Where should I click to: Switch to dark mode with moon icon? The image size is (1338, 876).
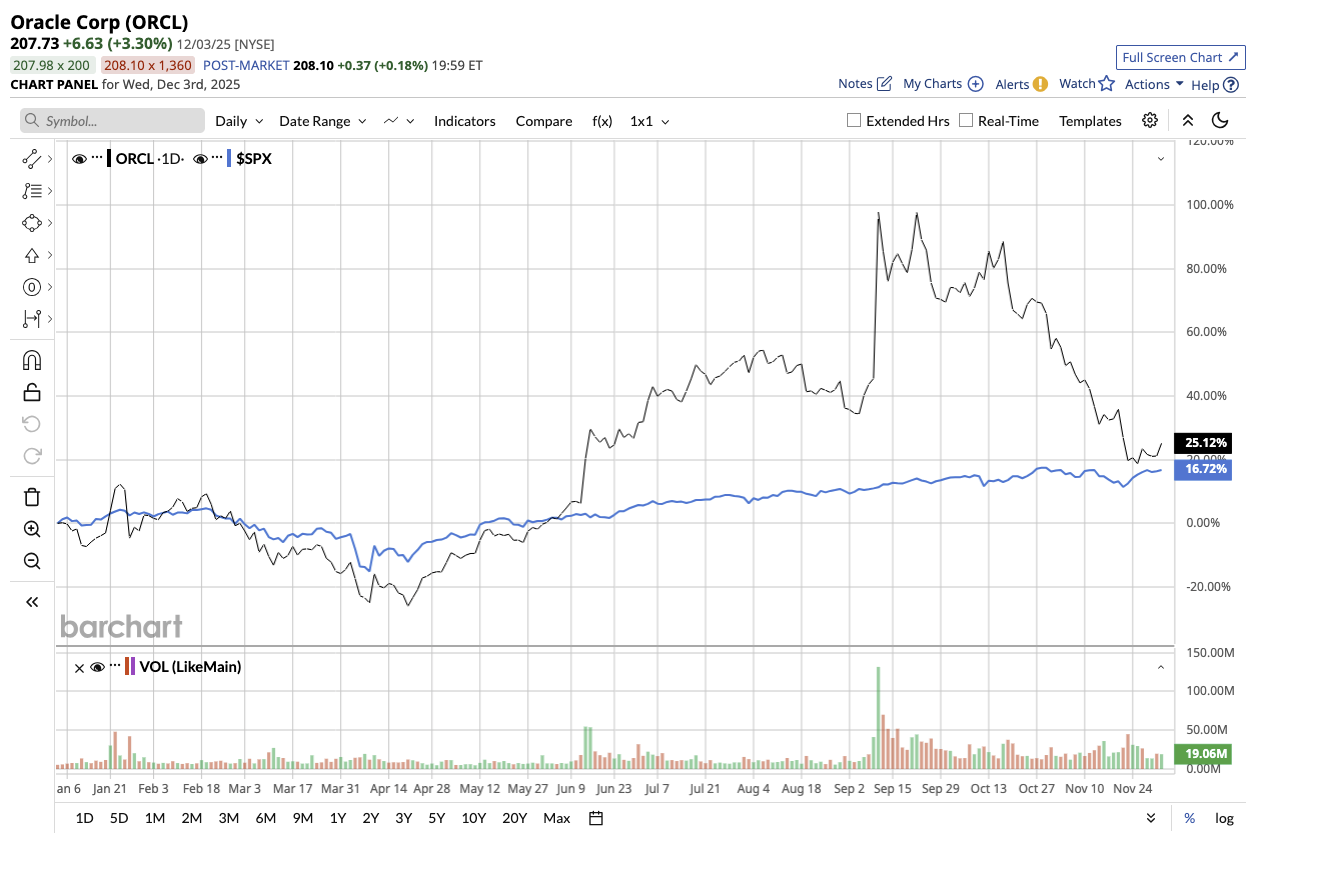1220,120
